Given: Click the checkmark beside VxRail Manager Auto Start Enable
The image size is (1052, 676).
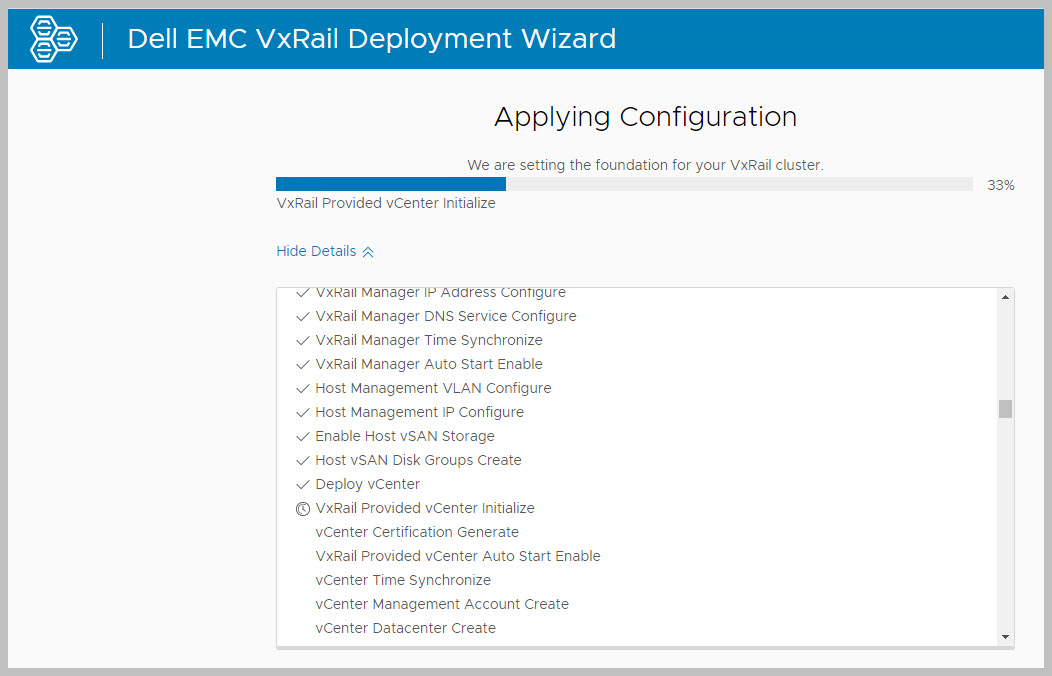Looking at the screenshot, I should 303,364.
